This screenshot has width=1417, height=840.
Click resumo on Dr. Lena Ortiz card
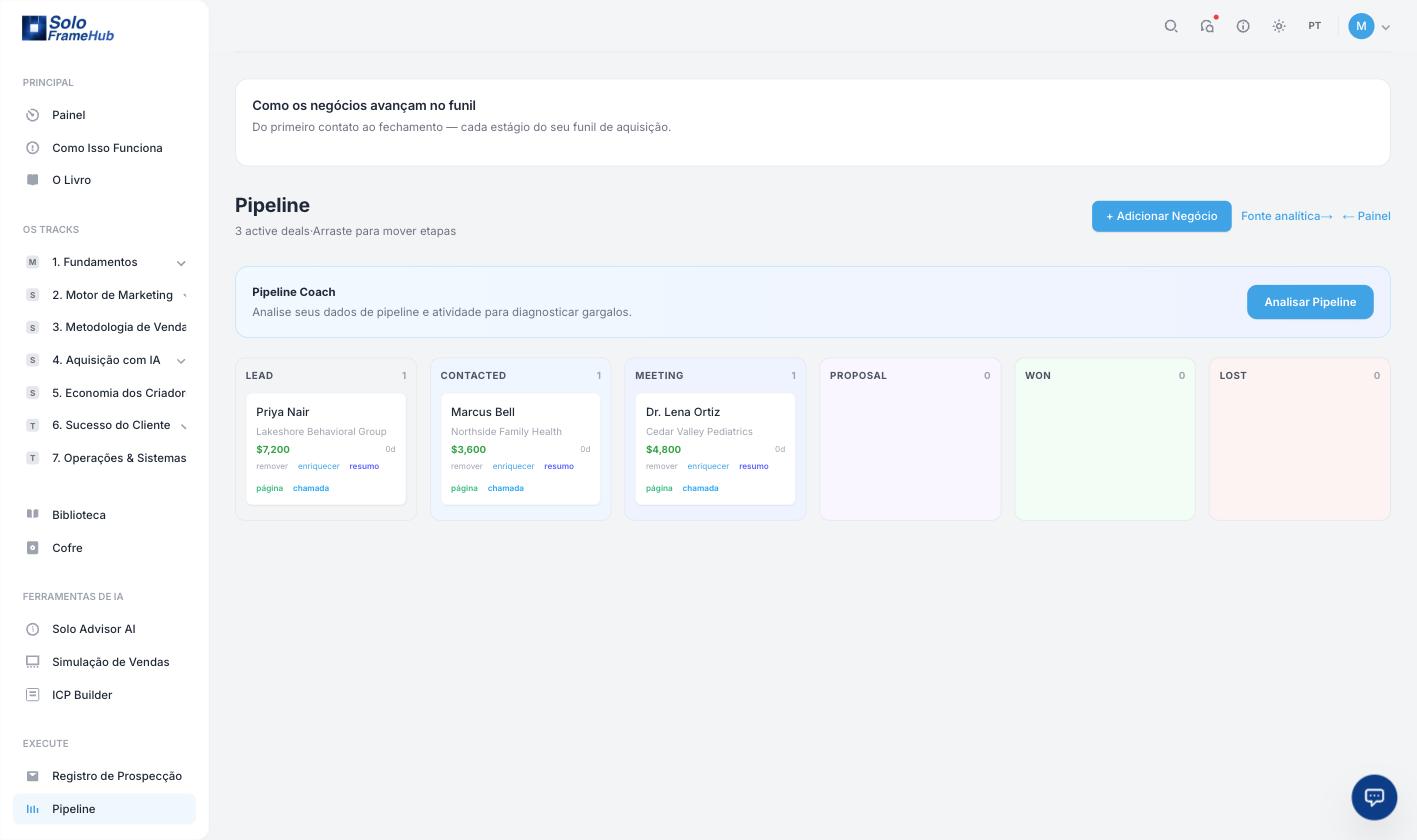pyautogui.click(x=754, y=466)
